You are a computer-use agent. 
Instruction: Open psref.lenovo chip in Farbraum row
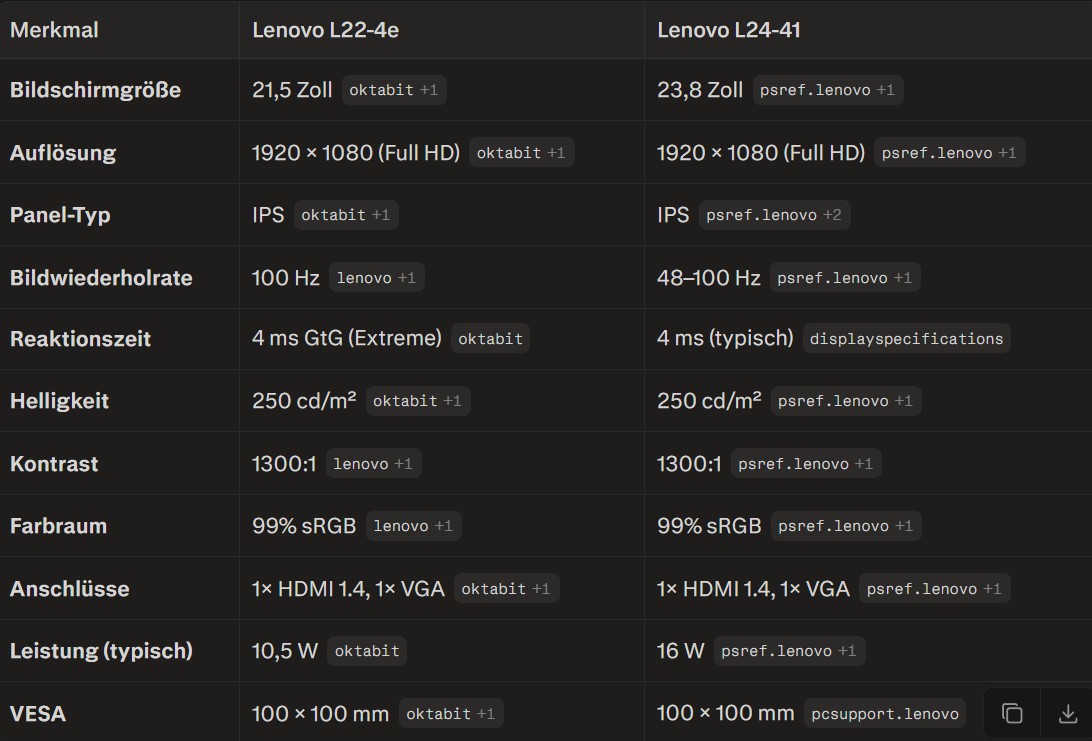(x=845, y=526)
